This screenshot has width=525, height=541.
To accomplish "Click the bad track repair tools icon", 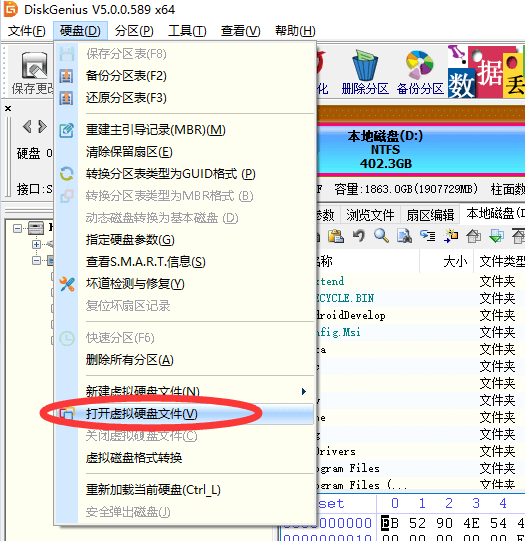I will tap(67, 284).
